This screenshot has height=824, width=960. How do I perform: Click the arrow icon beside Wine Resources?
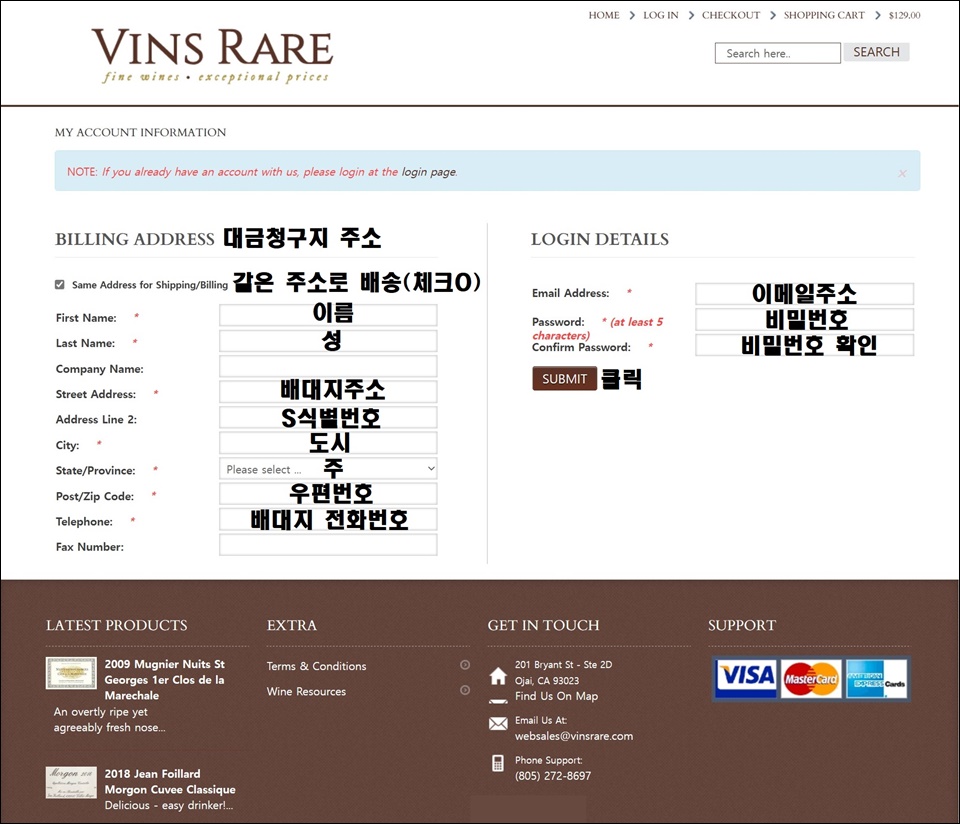(465, 690)
